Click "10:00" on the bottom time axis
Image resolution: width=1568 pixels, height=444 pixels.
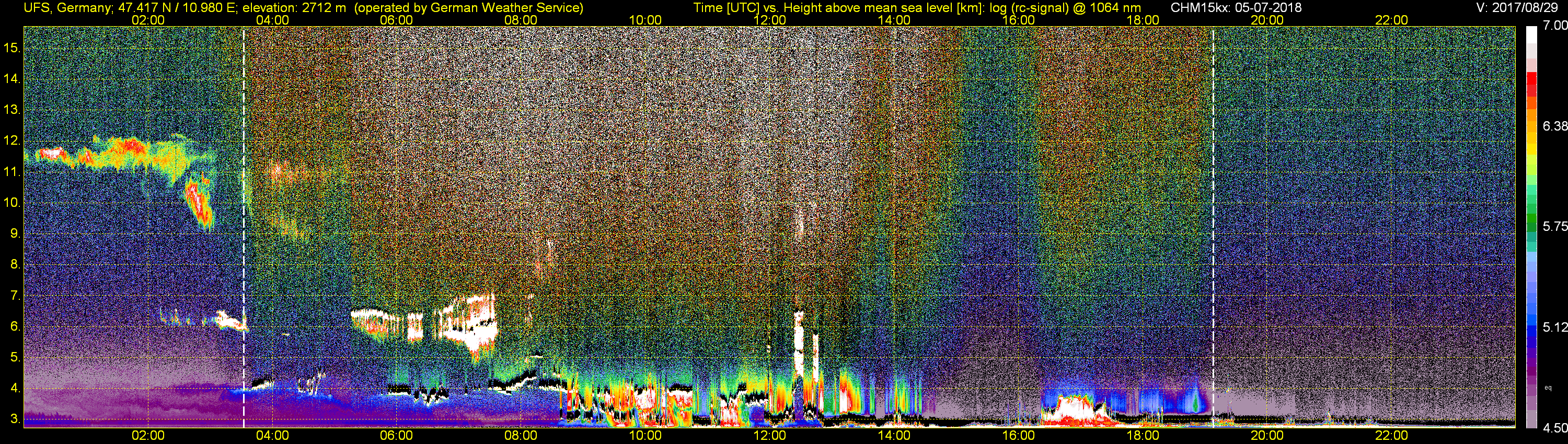[x=645, y=436]
